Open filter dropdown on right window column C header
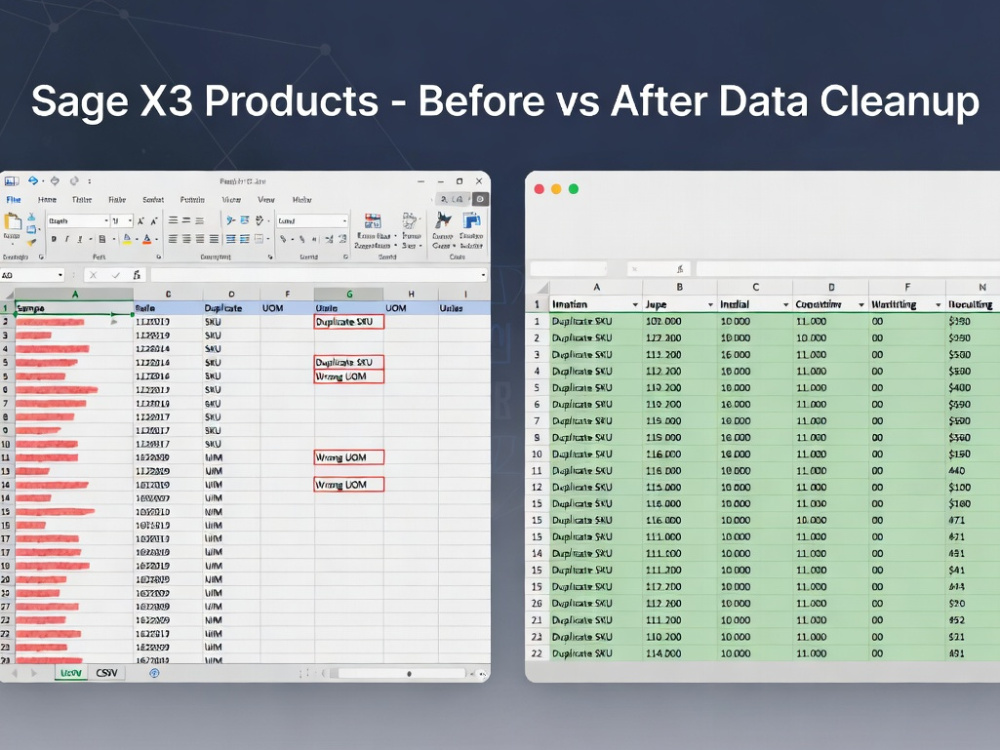 click(x=786, y=305)
